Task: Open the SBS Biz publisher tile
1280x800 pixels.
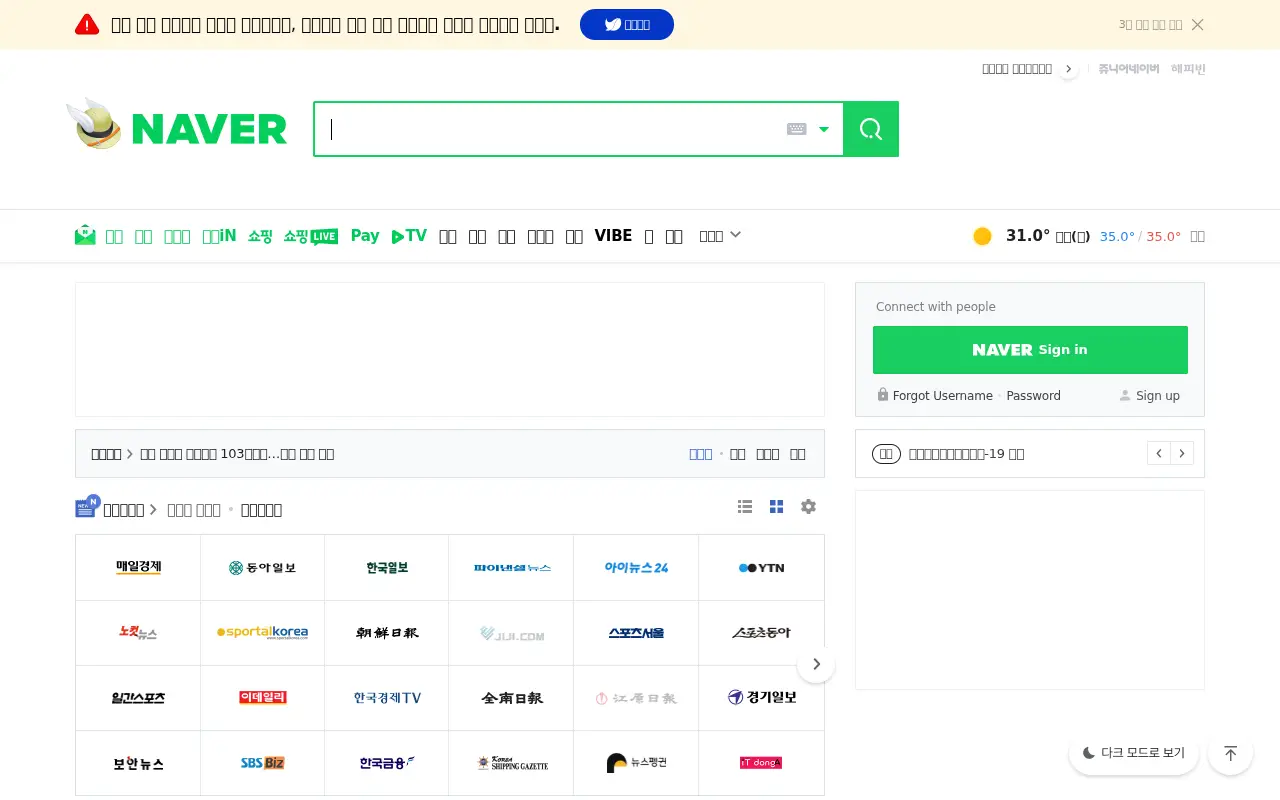Action: (x=263, y=763)
